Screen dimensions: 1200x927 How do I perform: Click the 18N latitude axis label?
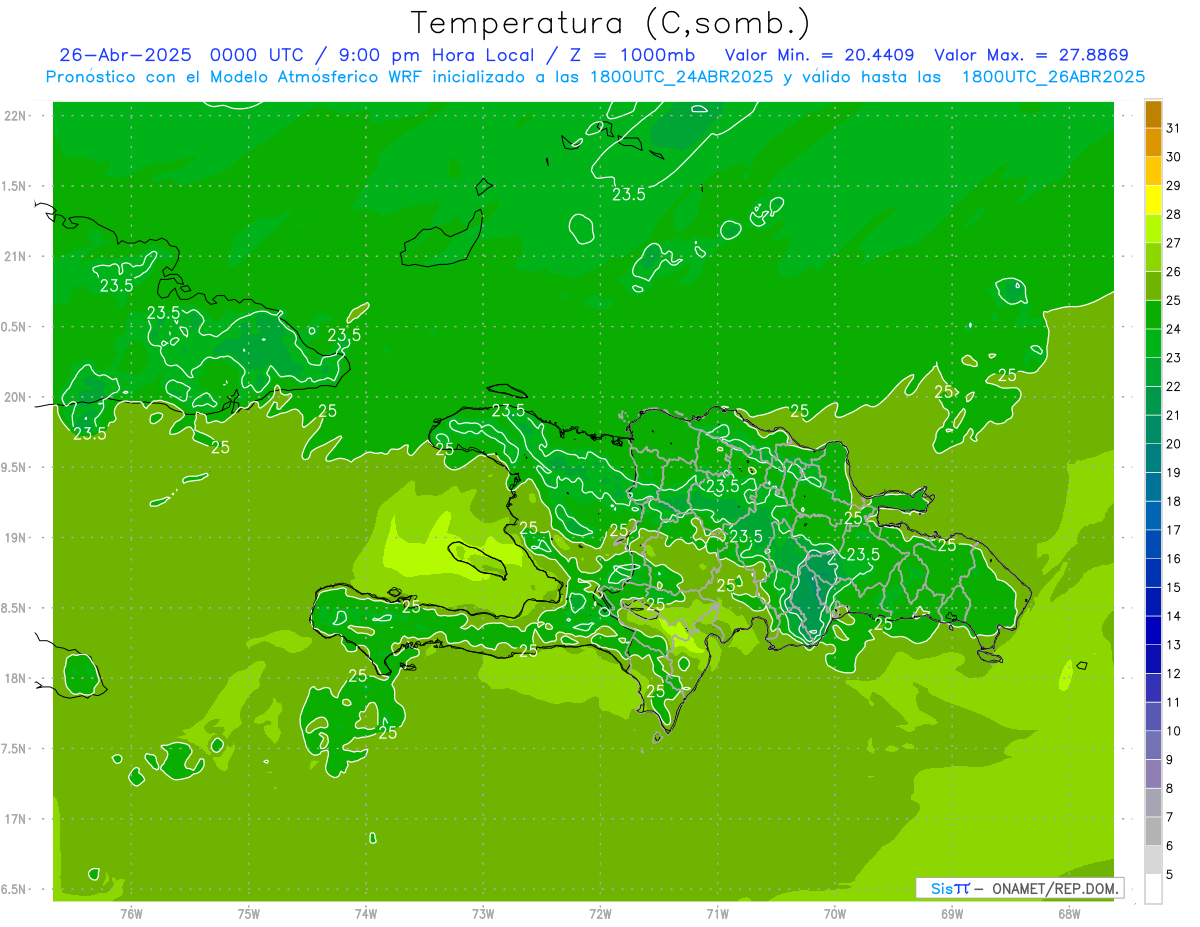tap(16, 678)
